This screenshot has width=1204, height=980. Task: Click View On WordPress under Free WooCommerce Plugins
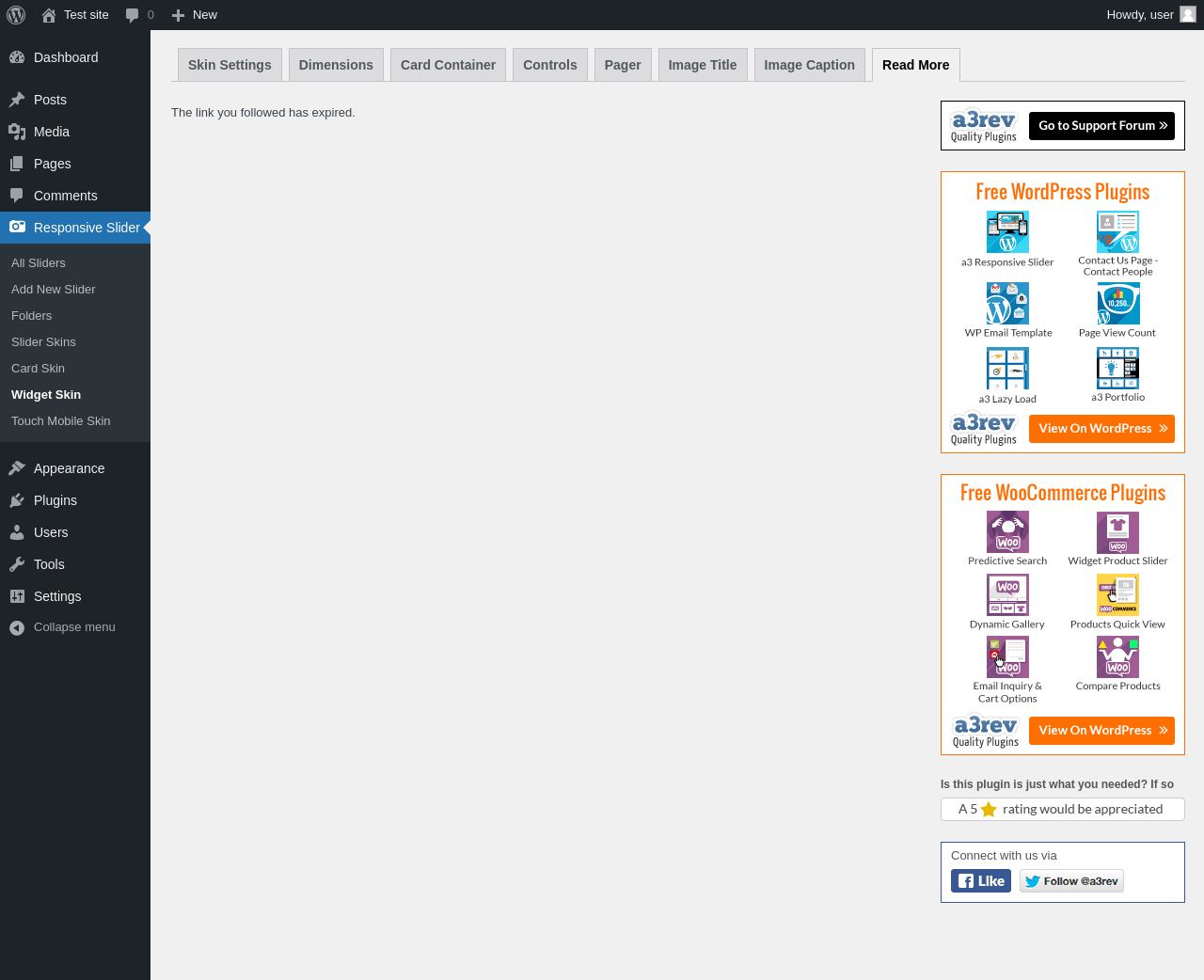[x=1101, y=731]
